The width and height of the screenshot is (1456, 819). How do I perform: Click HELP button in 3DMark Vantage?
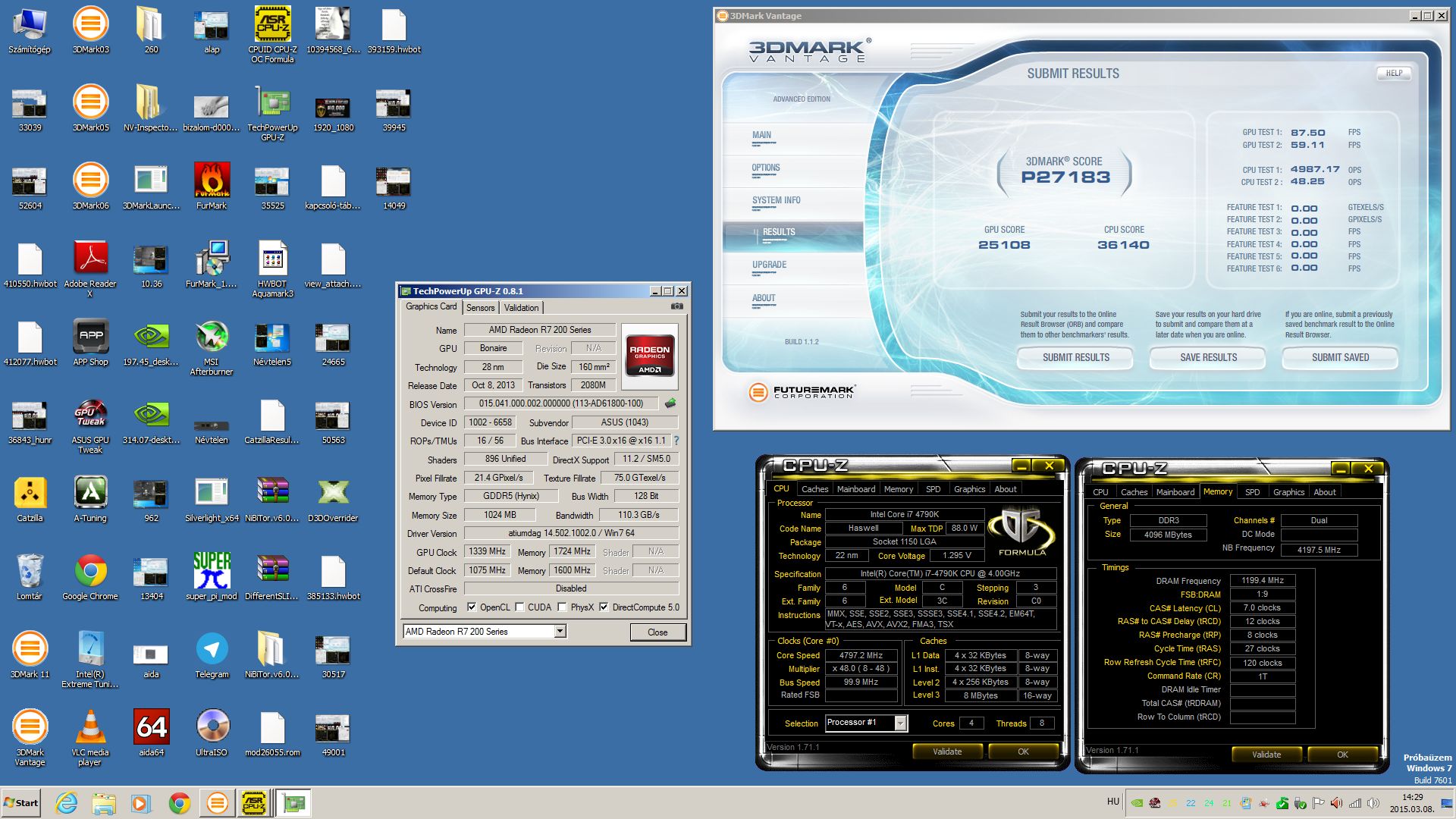click(x=1394, y=74)
